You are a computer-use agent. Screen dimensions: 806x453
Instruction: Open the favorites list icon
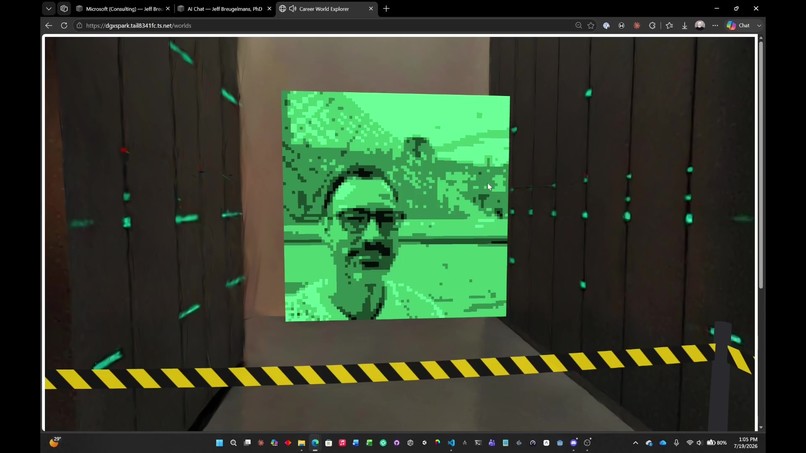[x=669, y=25]
